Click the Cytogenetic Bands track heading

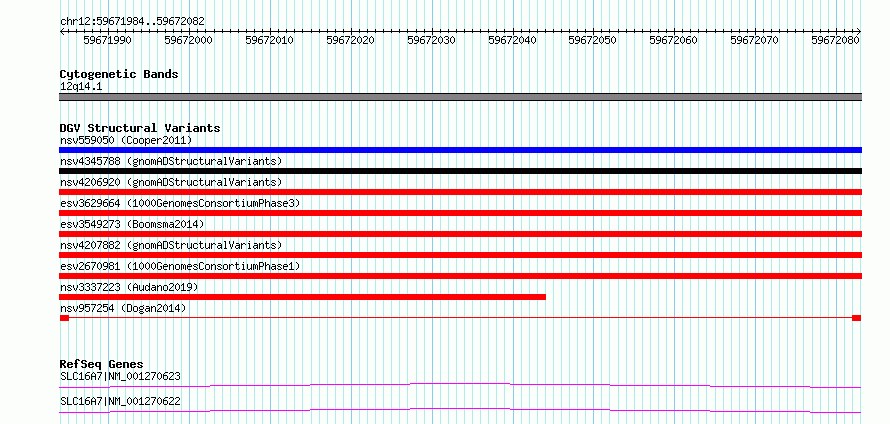click(119, 74)
